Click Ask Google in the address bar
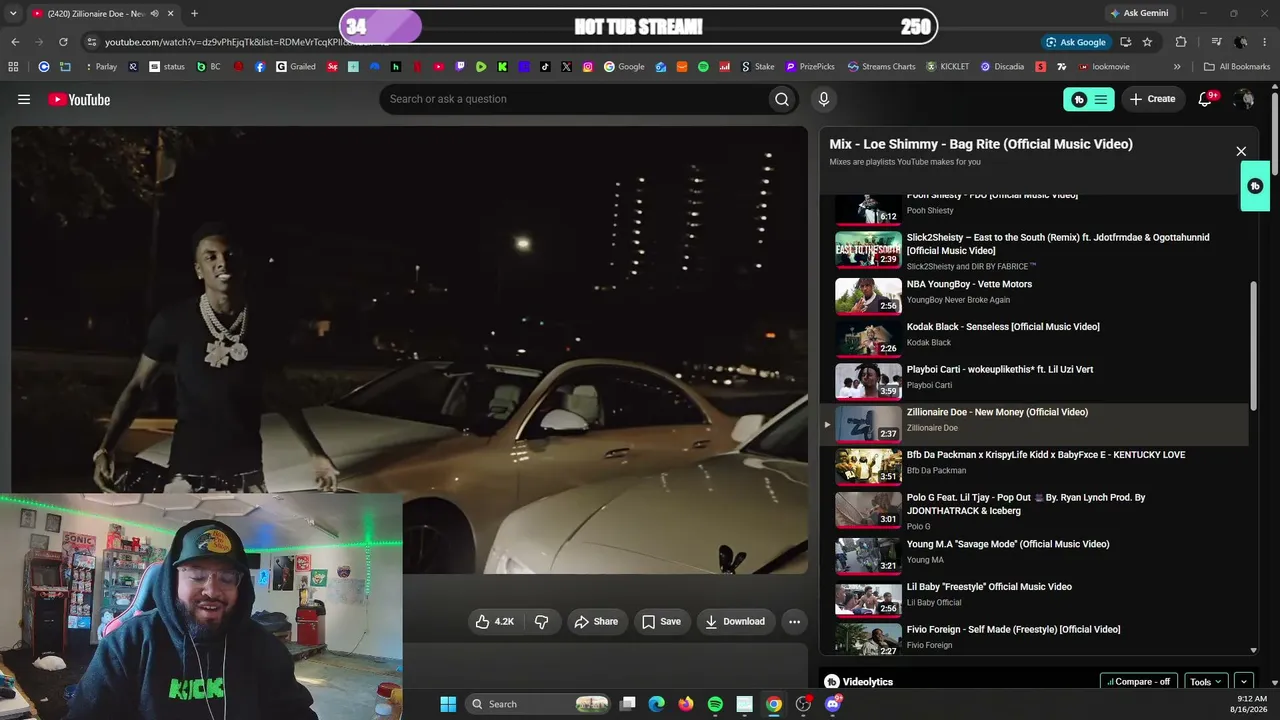The width and height of the screenshot is (1280, 720). 1075,42
